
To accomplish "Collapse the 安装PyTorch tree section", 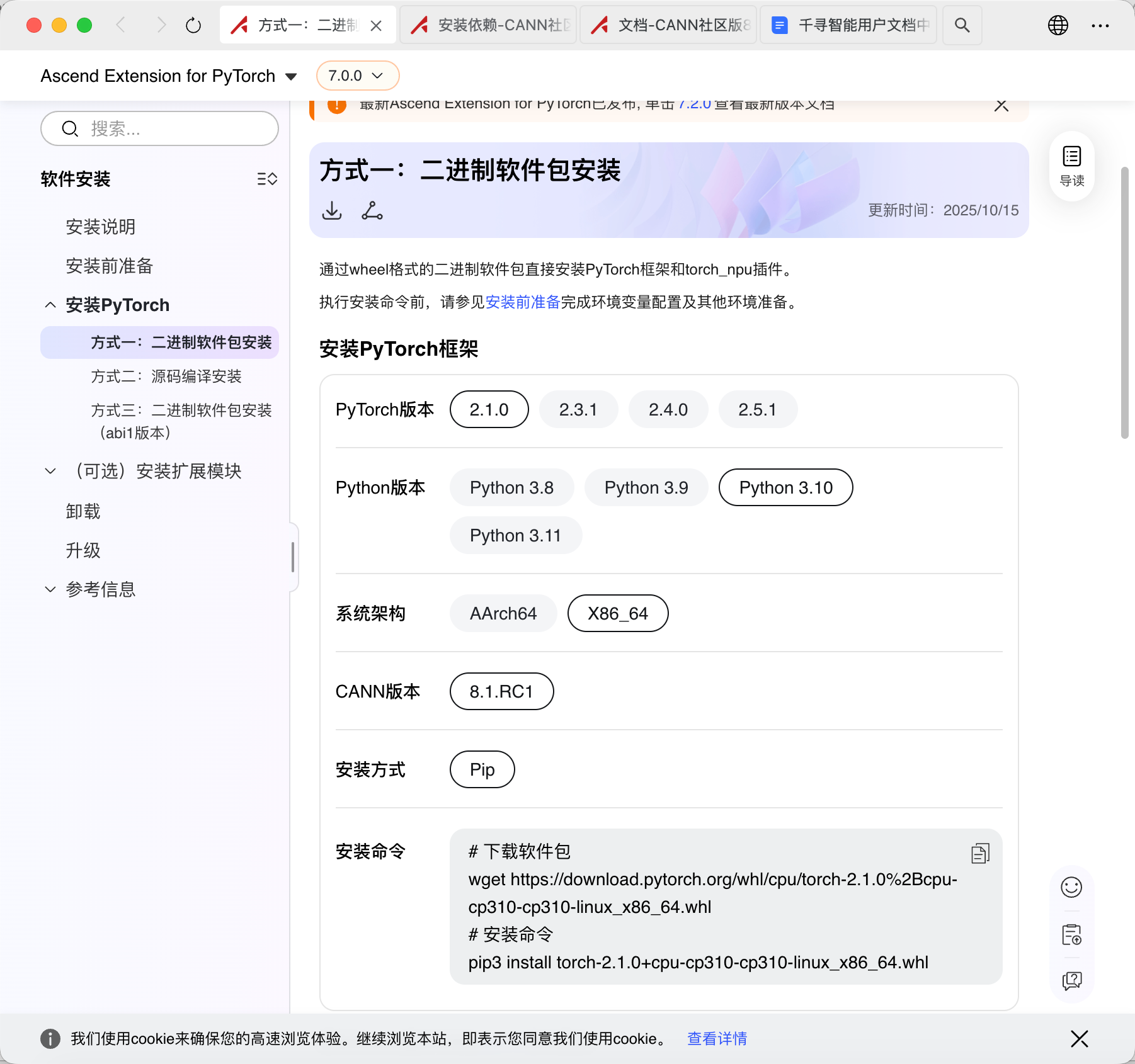I will 50,305.
